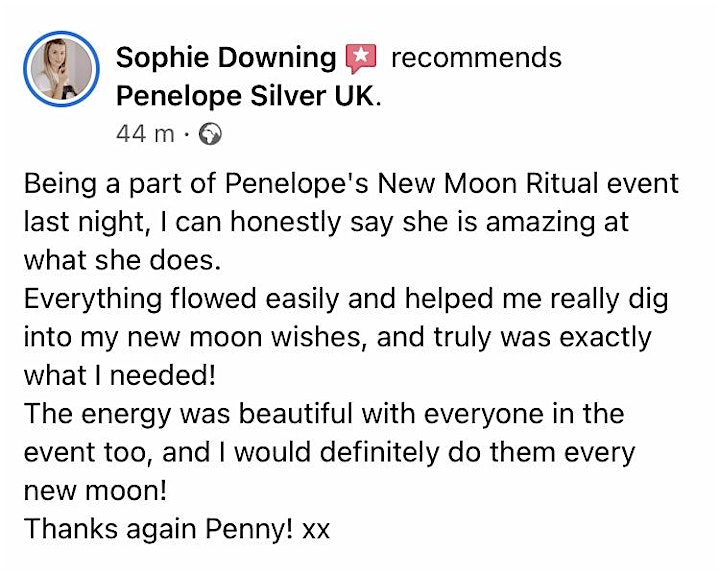This screenshot has width=720, height=574.
Task: Click the text what I needed!
Action: tap(119, 376)
